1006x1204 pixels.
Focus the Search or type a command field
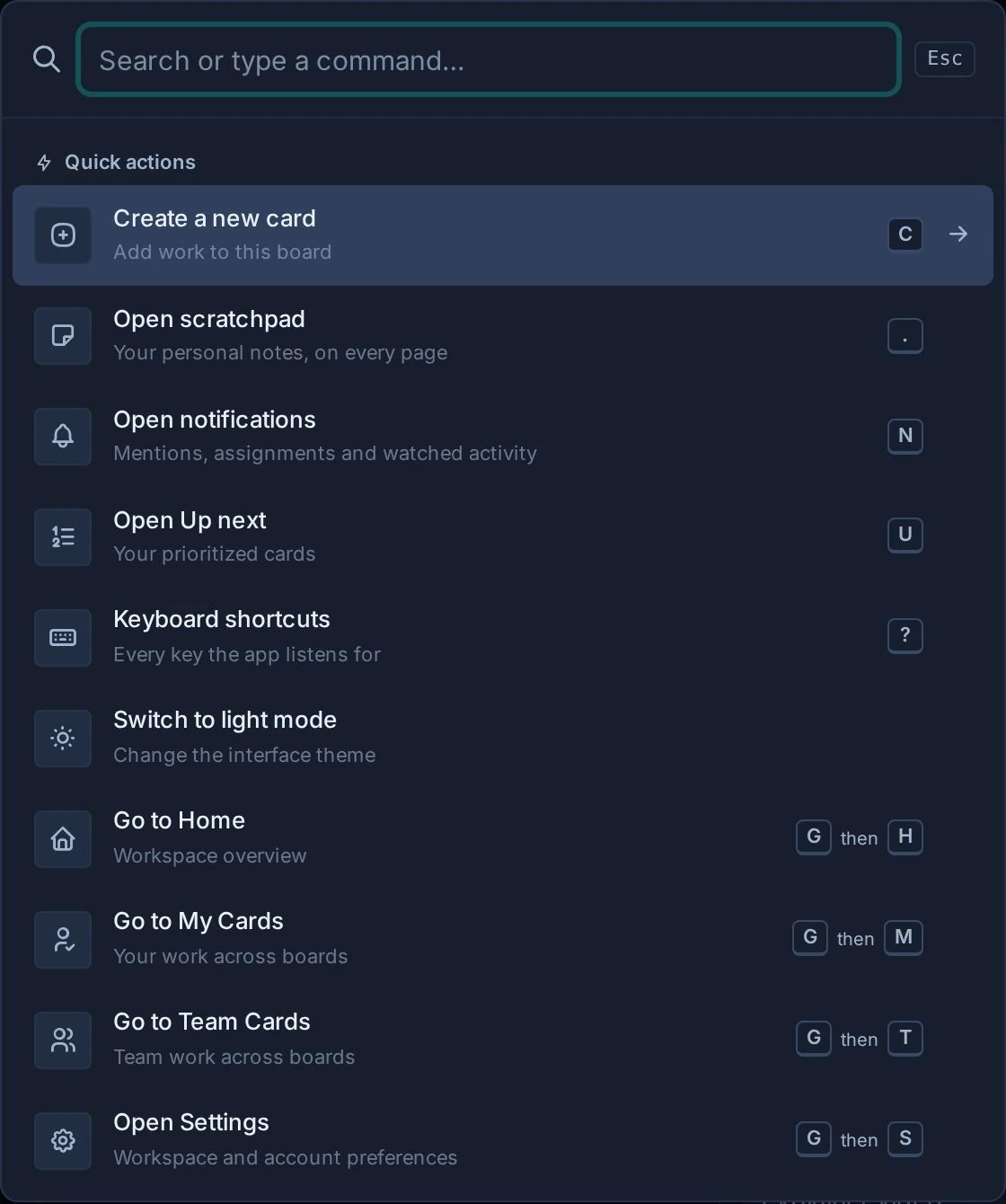pyautogui.click(x=489, y=59)
